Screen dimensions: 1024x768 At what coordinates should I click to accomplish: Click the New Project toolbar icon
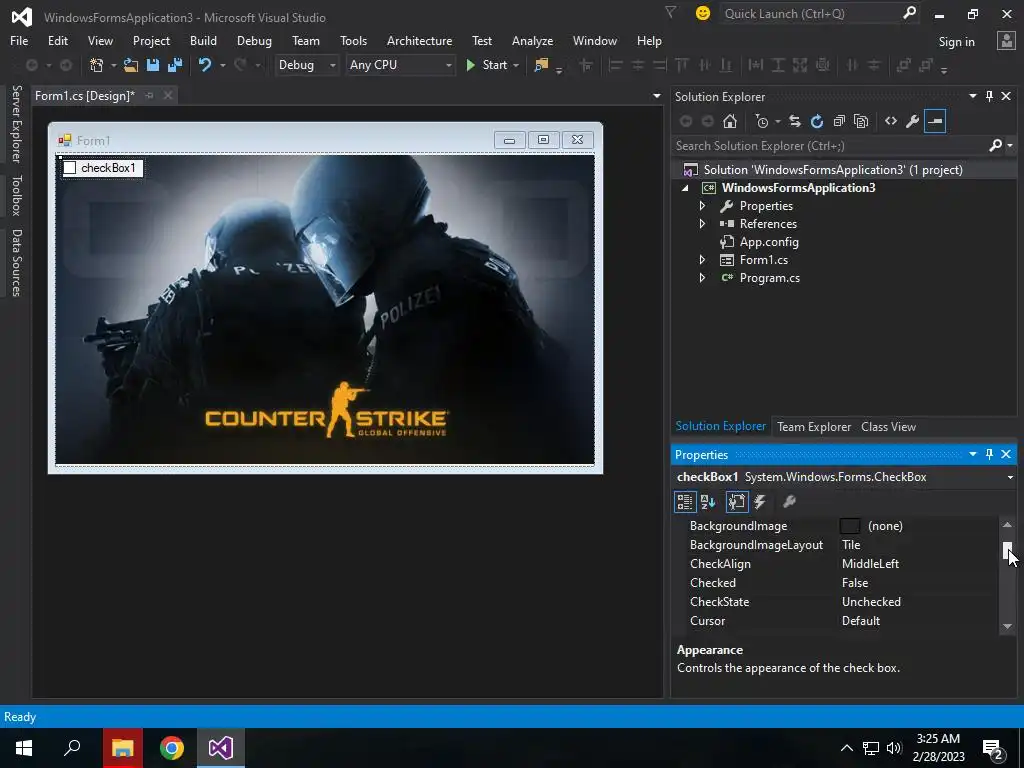coord(97,65)
